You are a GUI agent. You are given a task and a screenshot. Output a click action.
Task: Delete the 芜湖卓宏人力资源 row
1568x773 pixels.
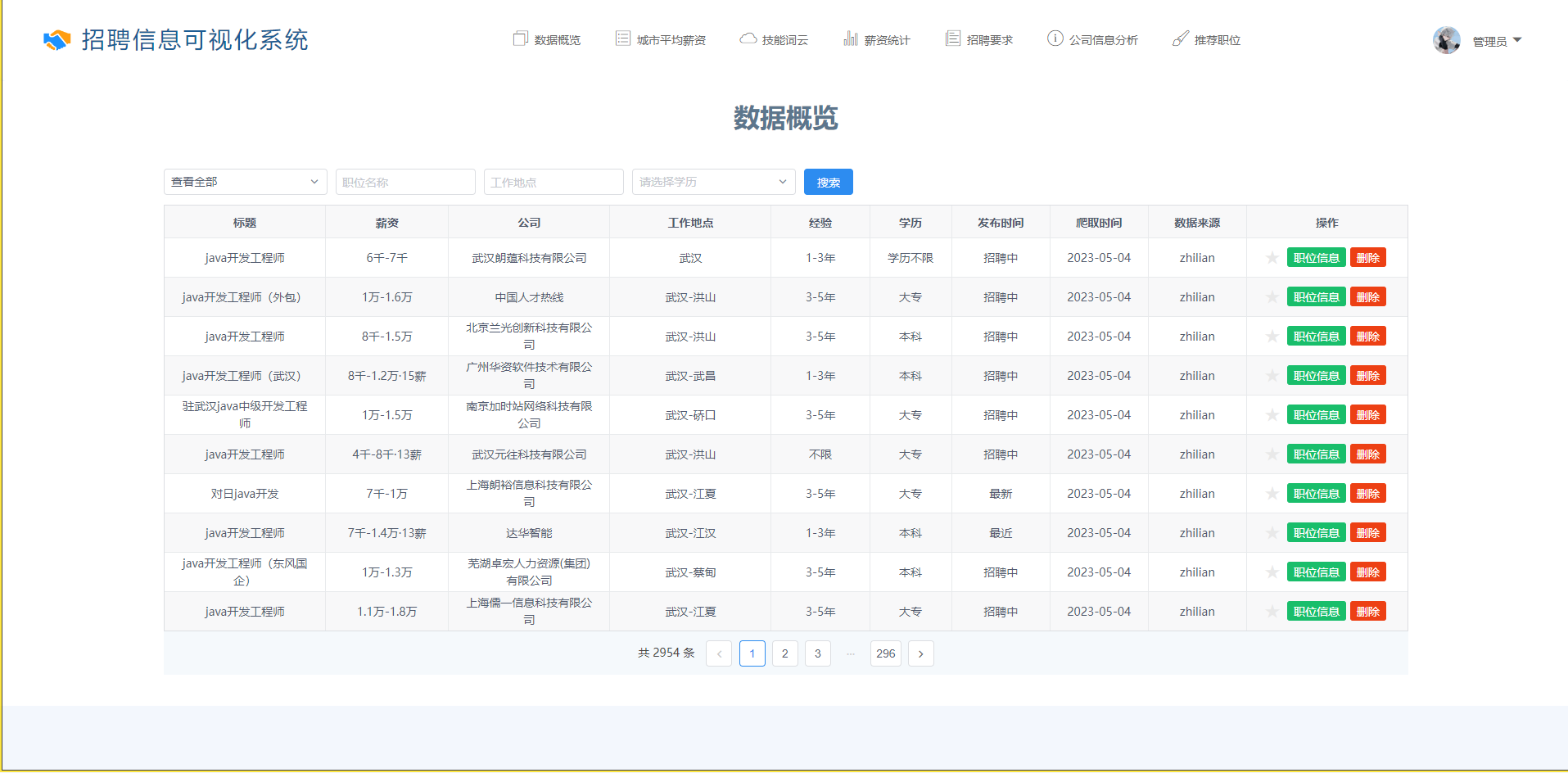1368,572
